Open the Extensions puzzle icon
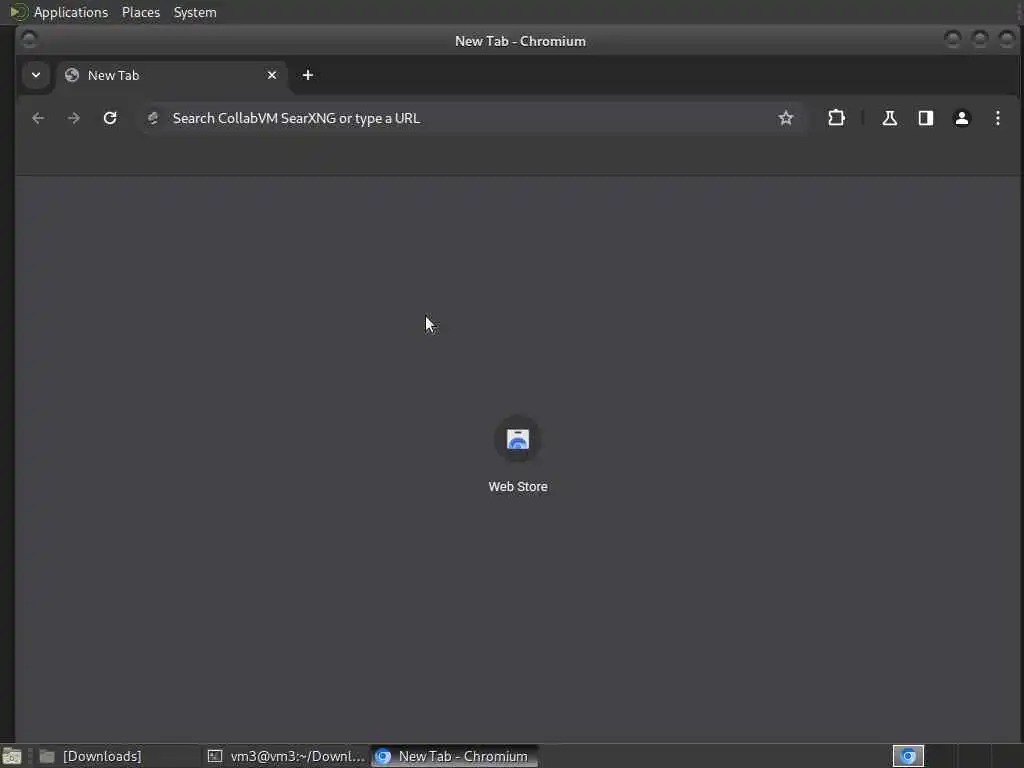Image resolution: width=1024 pixels, height=768 pixels. click(836, 118)
